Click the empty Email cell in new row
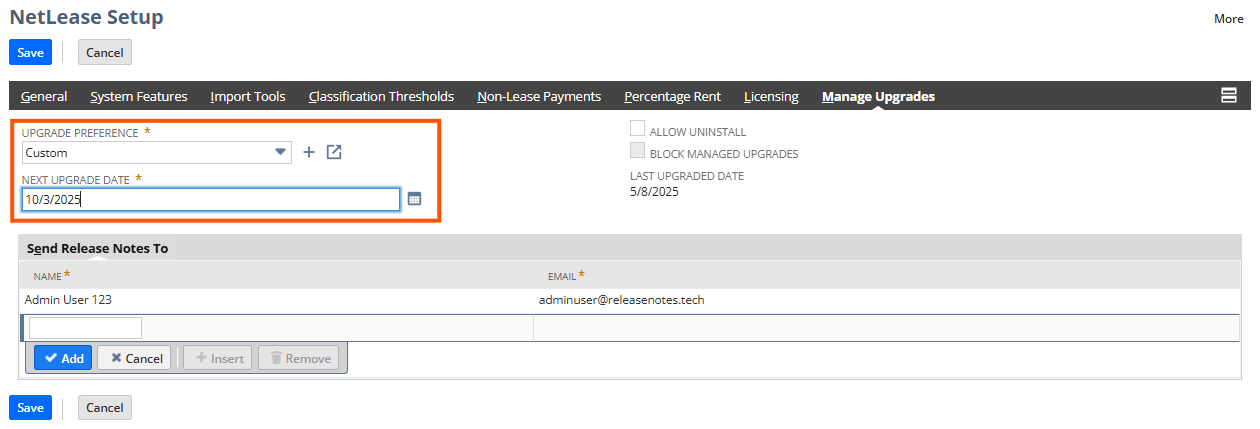This screenshot has width=1260, height=429. coord(886,328)
